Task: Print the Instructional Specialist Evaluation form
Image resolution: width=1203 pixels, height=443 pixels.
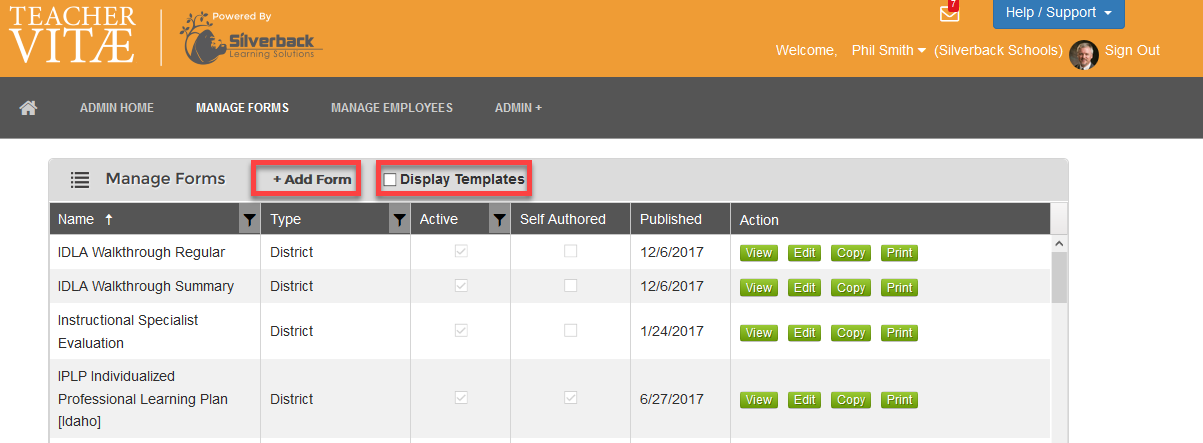Action: (x=900, y=332)
